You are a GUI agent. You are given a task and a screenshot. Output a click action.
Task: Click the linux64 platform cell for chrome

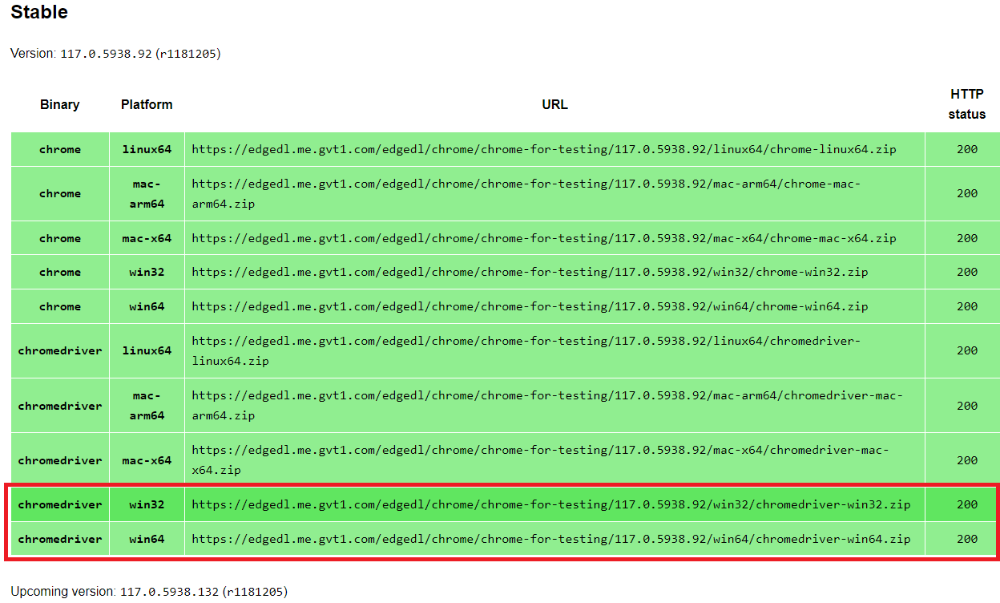147,149
